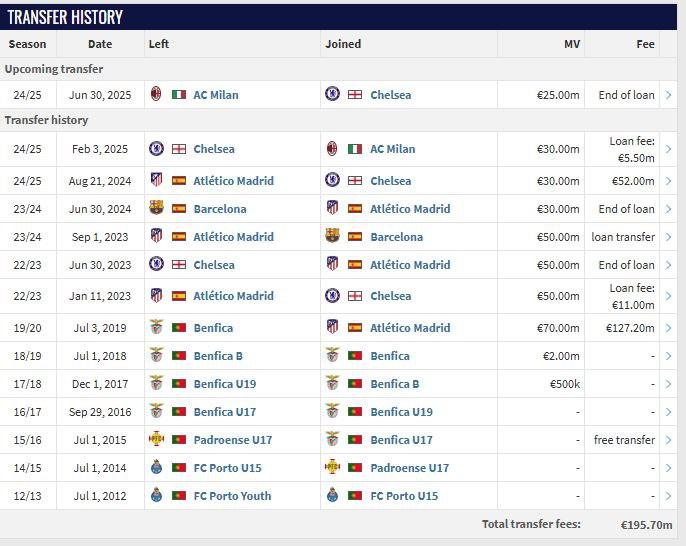This screenshot has height=546, width=686.
Task: Expand arrow on the €52.00m Chelsea transfer row
Action: [668, 181]
